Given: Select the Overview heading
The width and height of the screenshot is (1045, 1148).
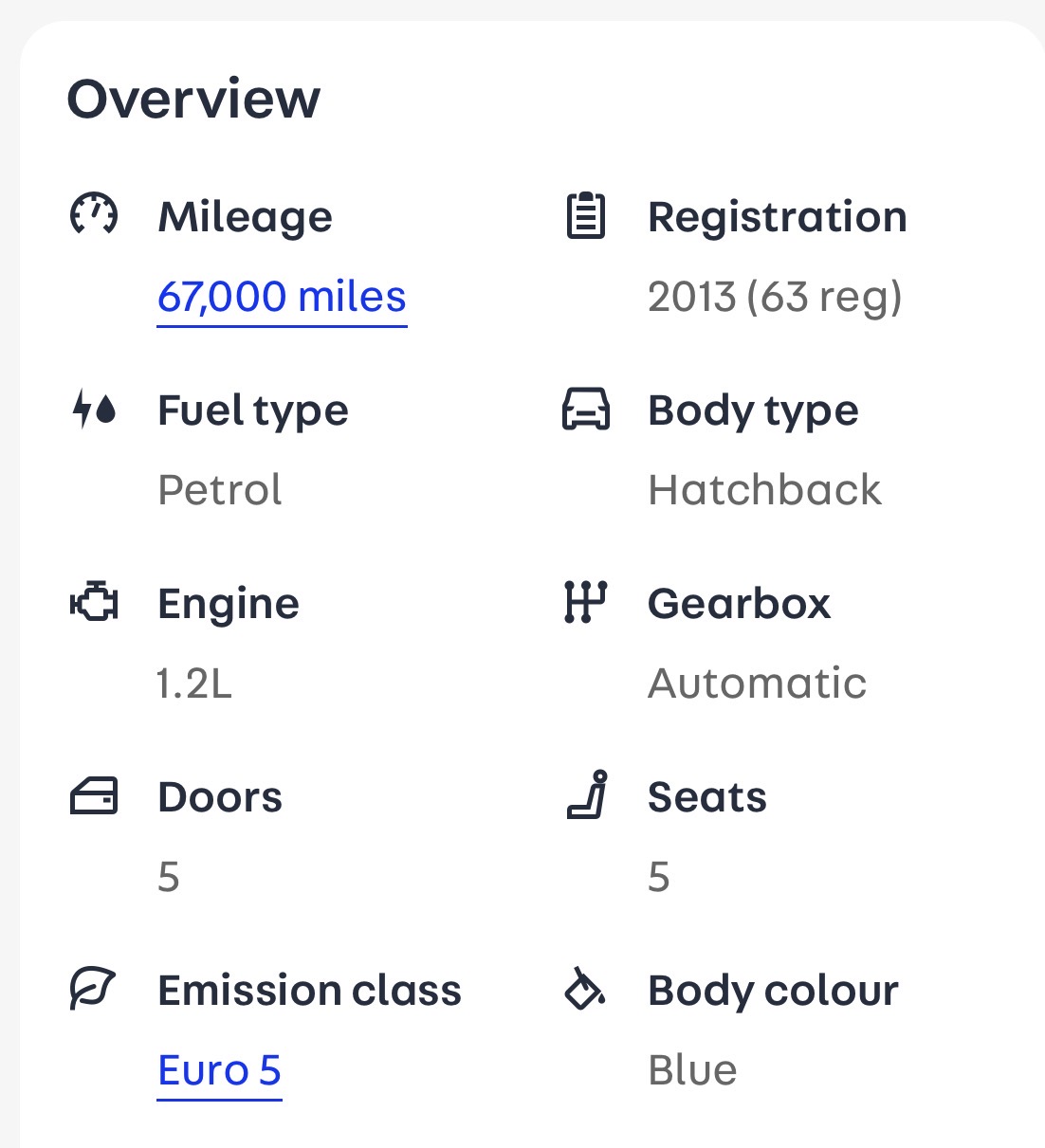Looking at the screenshot, I should 193,99.
